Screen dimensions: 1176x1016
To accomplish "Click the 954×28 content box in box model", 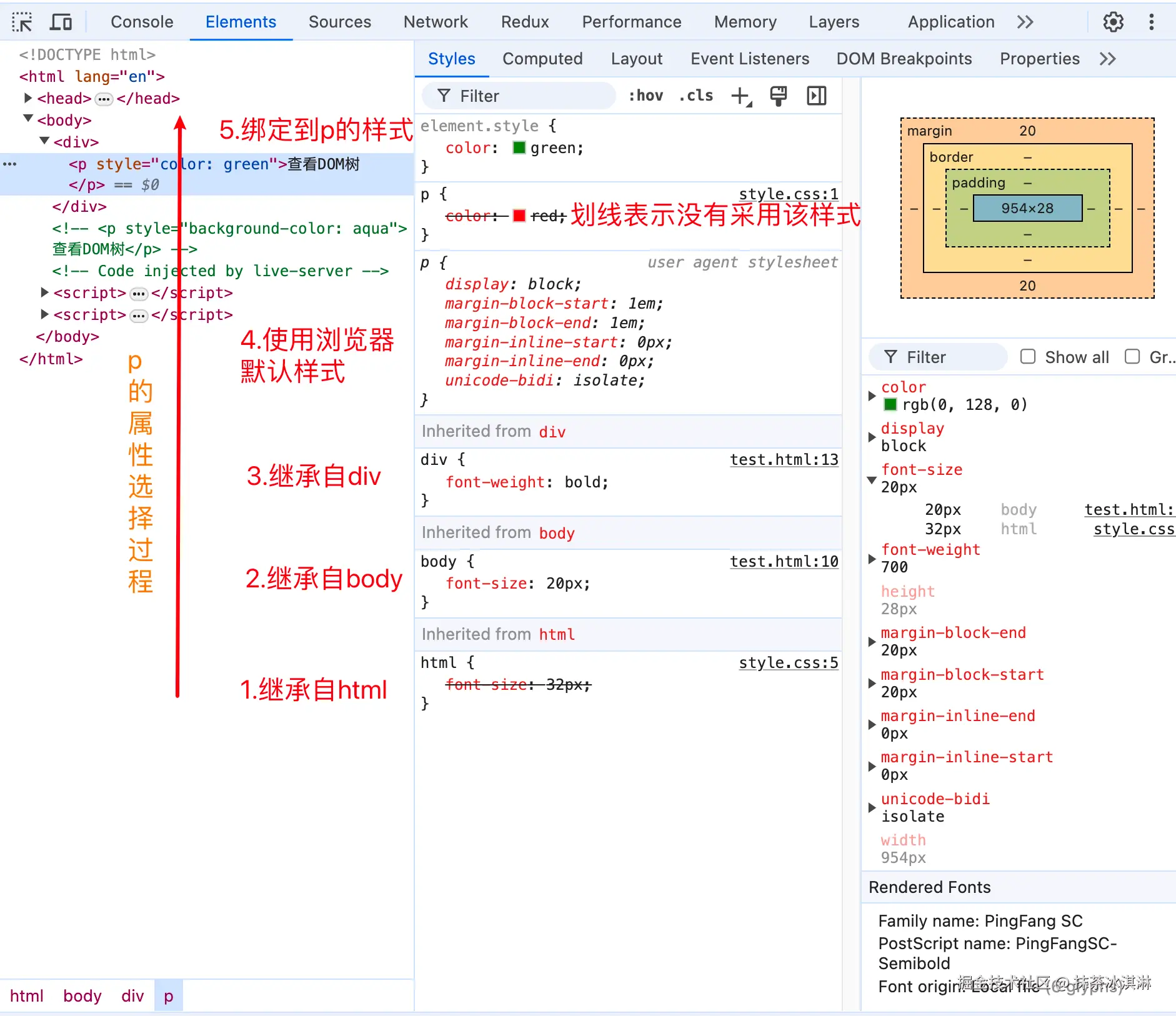I will point(1027,208).
